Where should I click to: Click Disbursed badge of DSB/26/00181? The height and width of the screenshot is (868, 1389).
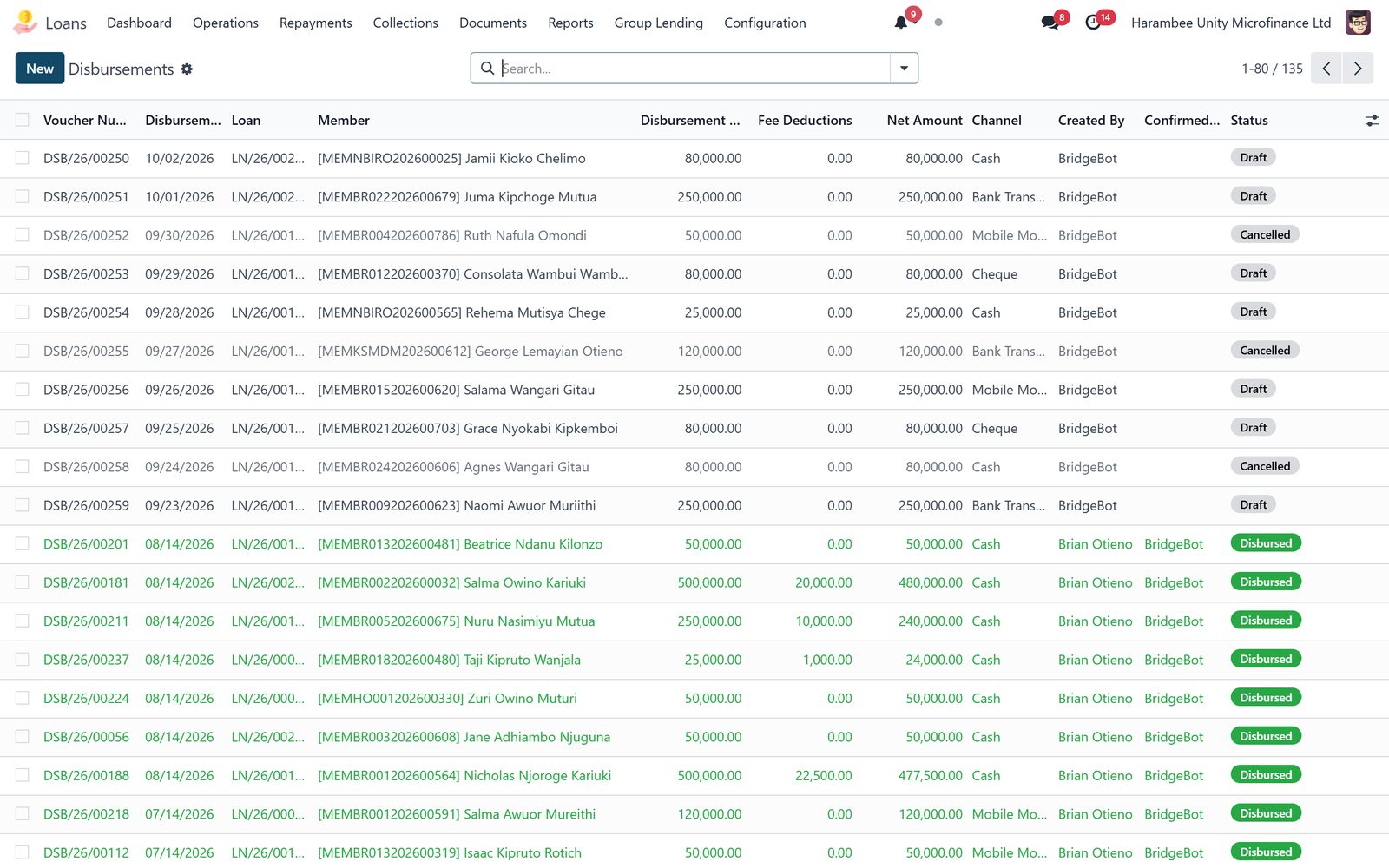1266,582
